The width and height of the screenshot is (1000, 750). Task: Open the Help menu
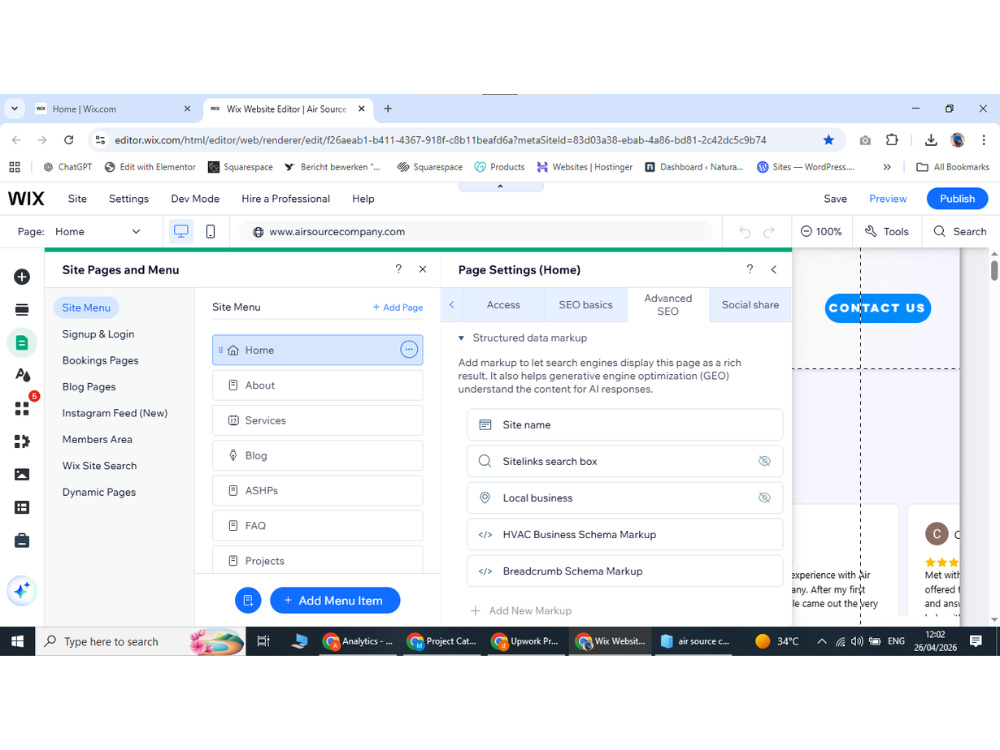click(364, 198)
